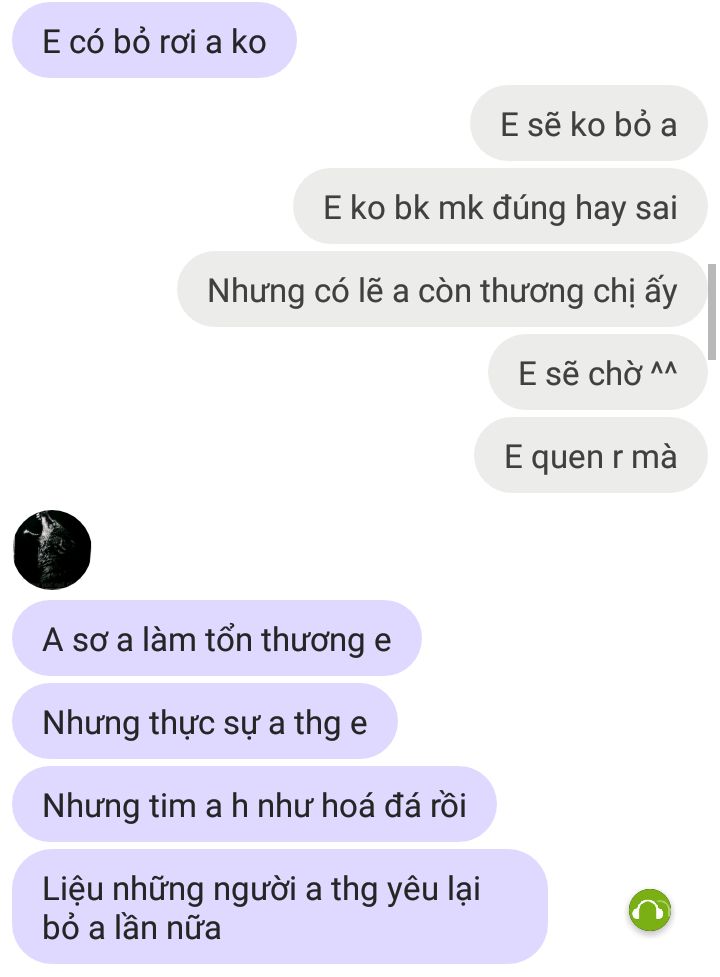720x977 pixels.
Task: Open the sender's dark profile avatar
Action: pos(52,550)
